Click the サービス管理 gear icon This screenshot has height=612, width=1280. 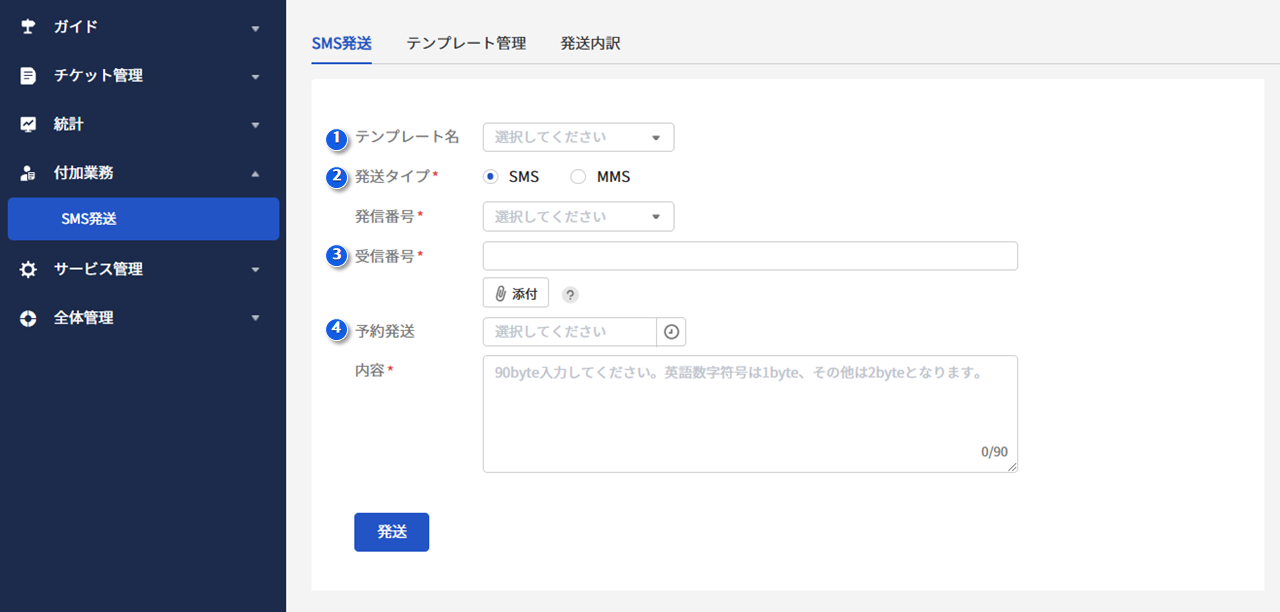click(x=28, y=270)
